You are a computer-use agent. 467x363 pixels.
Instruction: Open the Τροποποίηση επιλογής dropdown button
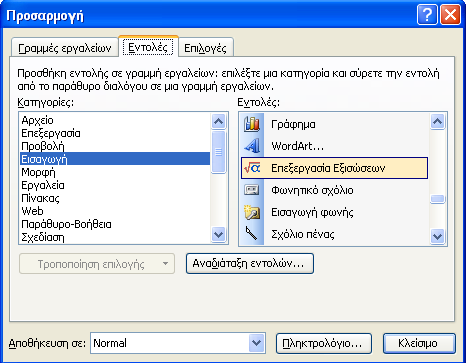[x=97, y=264]
